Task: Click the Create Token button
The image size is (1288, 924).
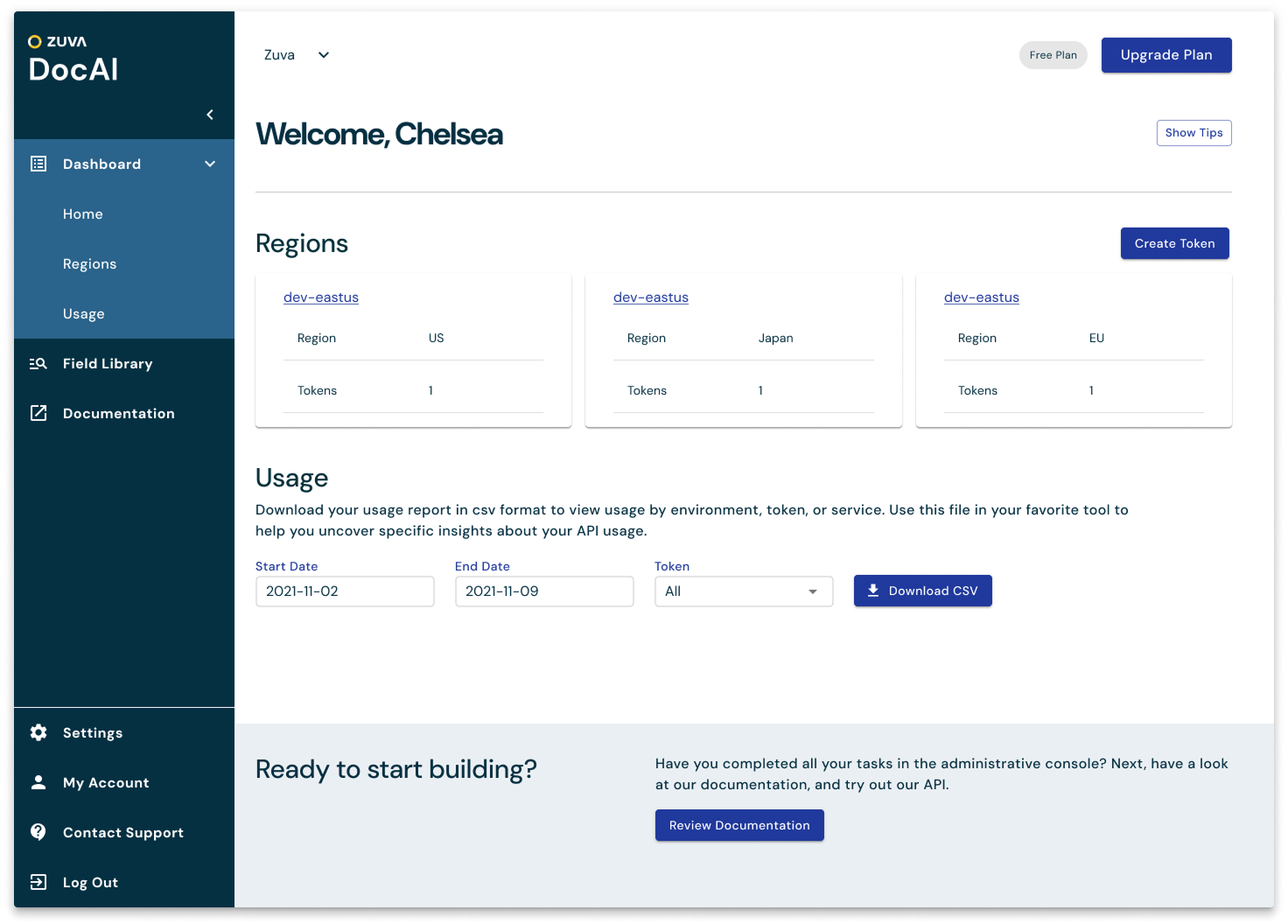Action: (1174, 243)
